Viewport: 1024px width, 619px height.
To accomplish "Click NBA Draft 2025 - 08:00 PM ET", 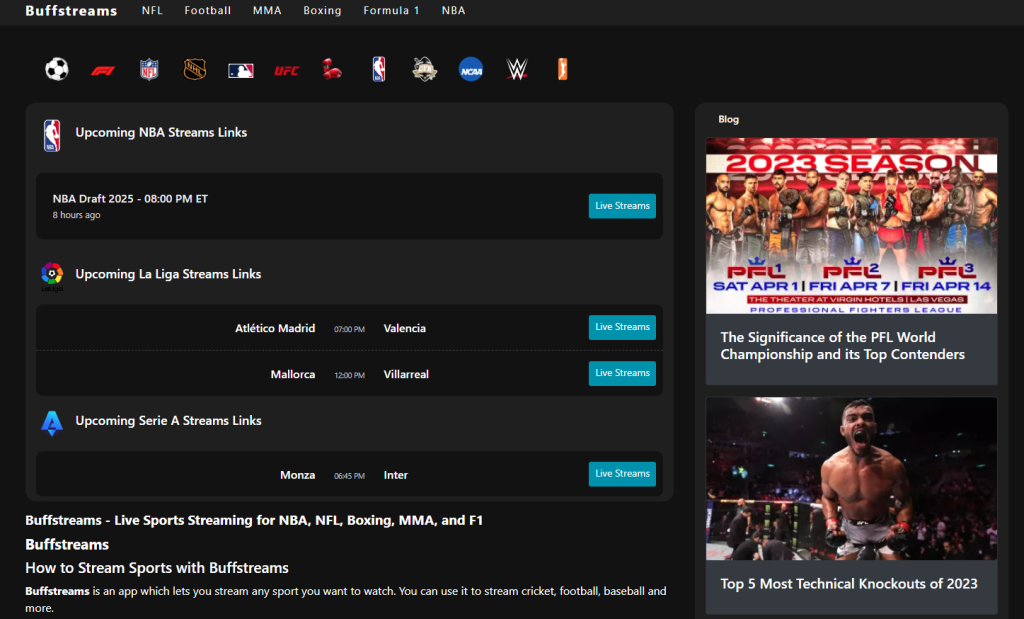I will tap(130, 198).
